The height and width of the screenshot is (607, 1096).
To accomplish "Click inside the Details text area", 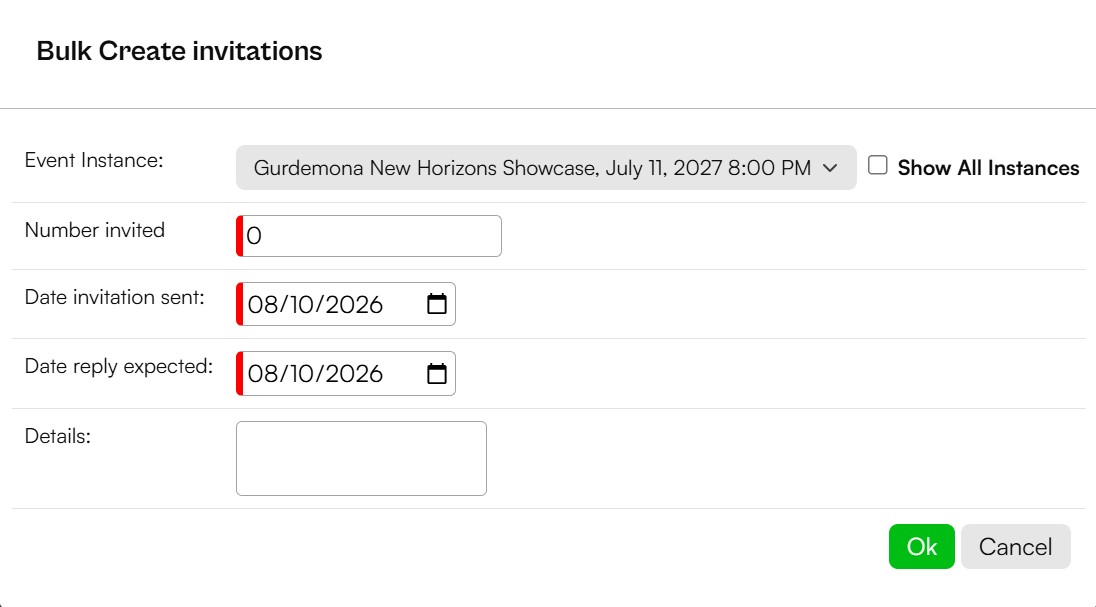I will coord(361,458).
